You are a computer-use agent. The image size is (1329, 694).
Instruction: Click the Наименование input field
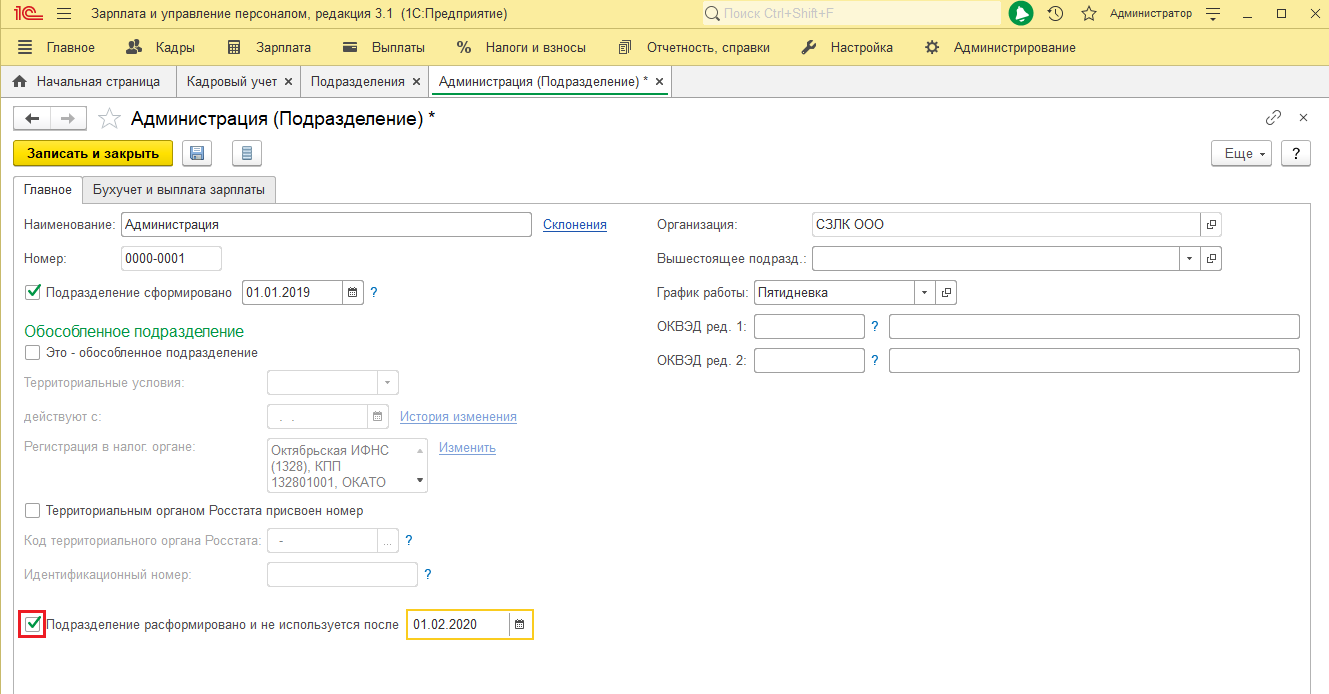tap(326, 225)
